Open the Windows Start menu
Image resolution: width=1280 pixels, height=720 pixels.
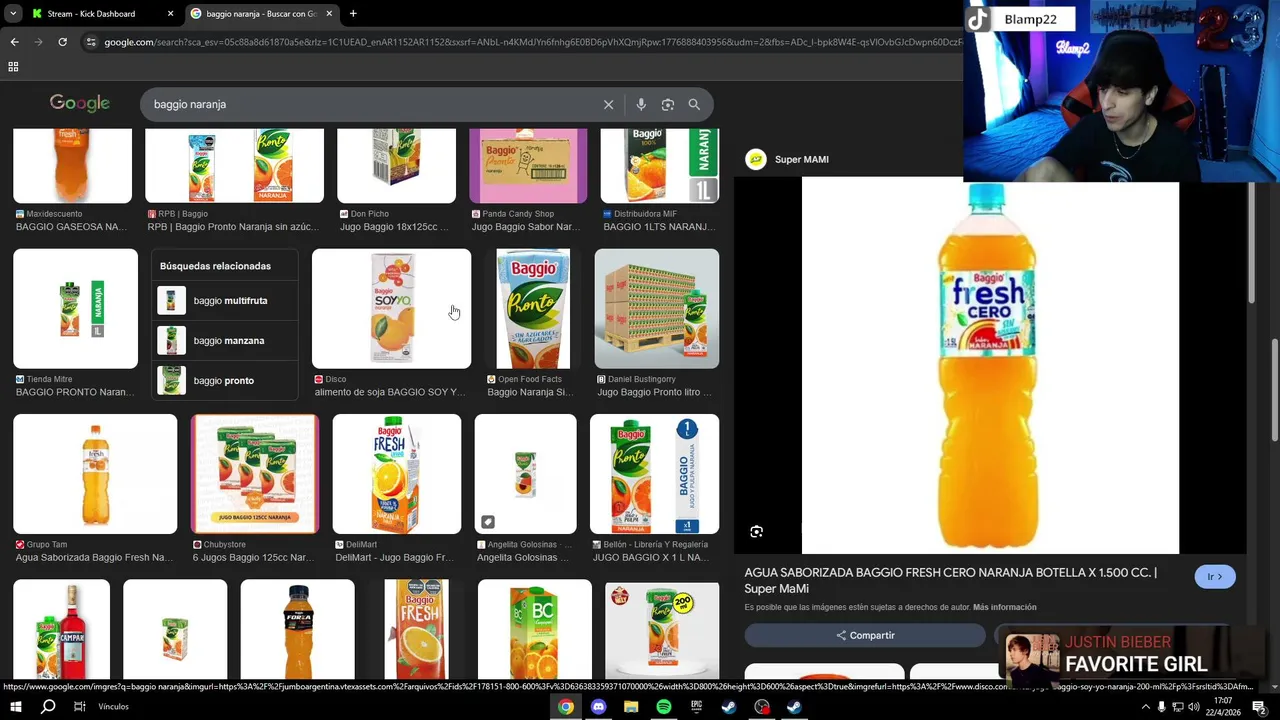15,707
